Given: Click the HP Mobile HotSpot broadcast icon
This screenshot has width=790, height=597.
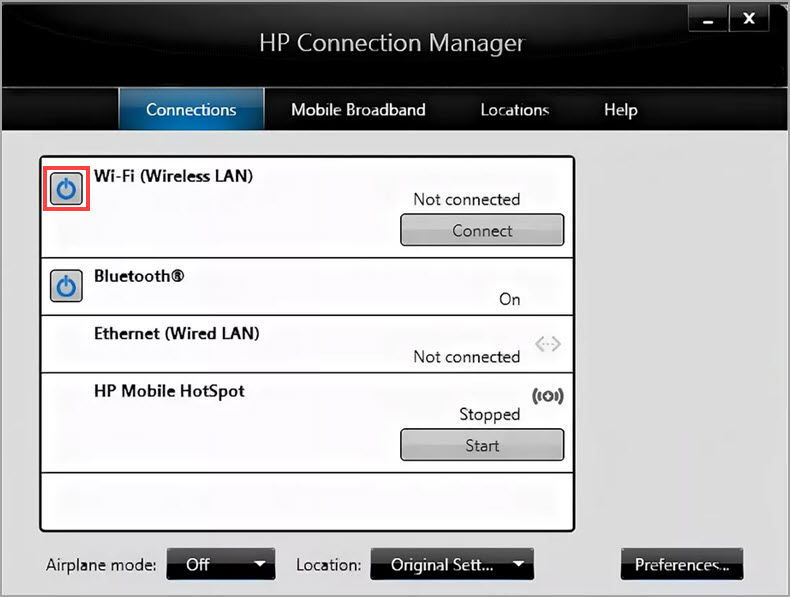Looking at the screenshot, I should 548,396.
